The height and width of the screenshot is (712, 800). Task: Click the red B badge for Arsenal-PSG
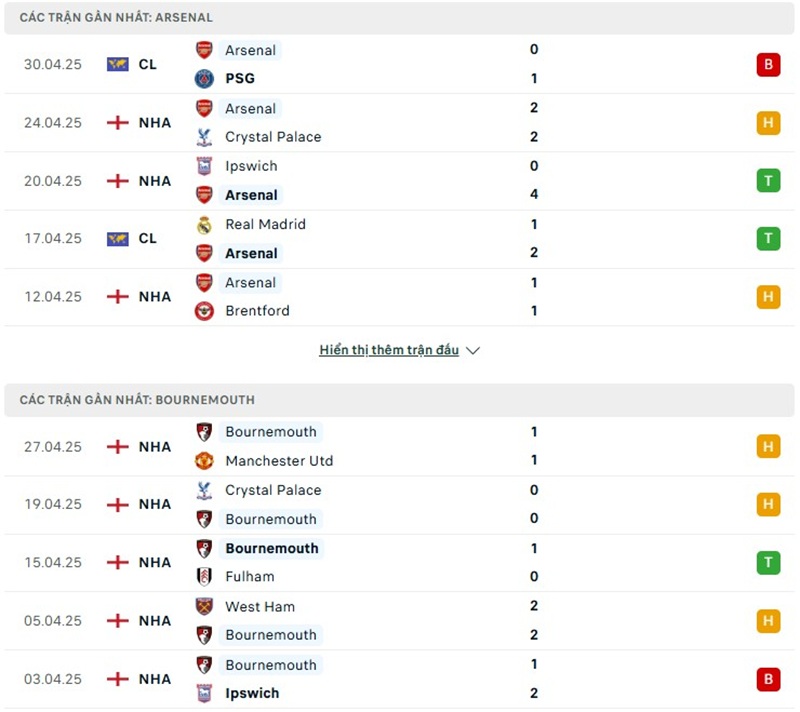click(768, 65)
